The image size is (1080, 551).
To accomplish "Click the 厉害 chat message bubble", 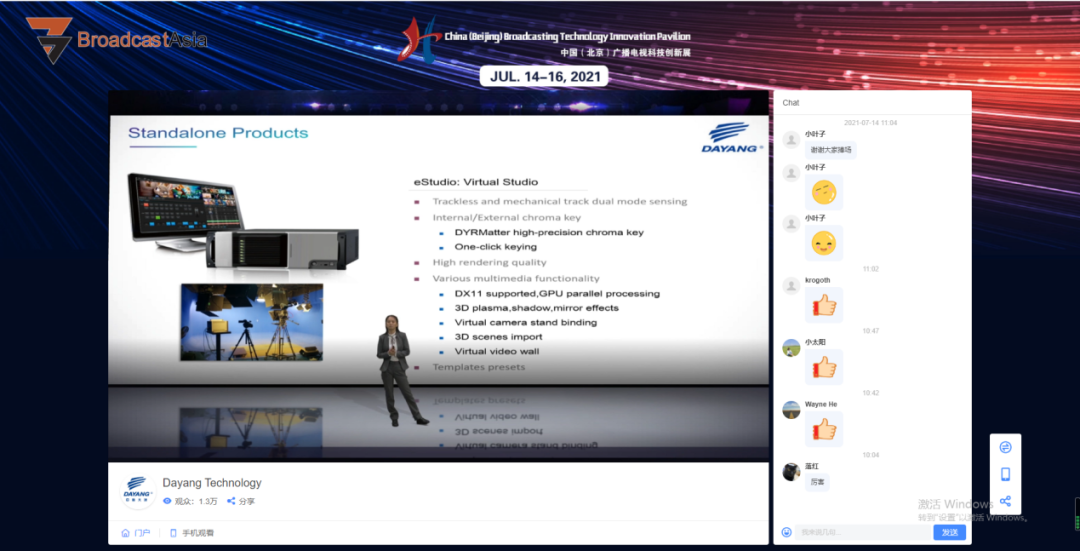I will [817, 482].
